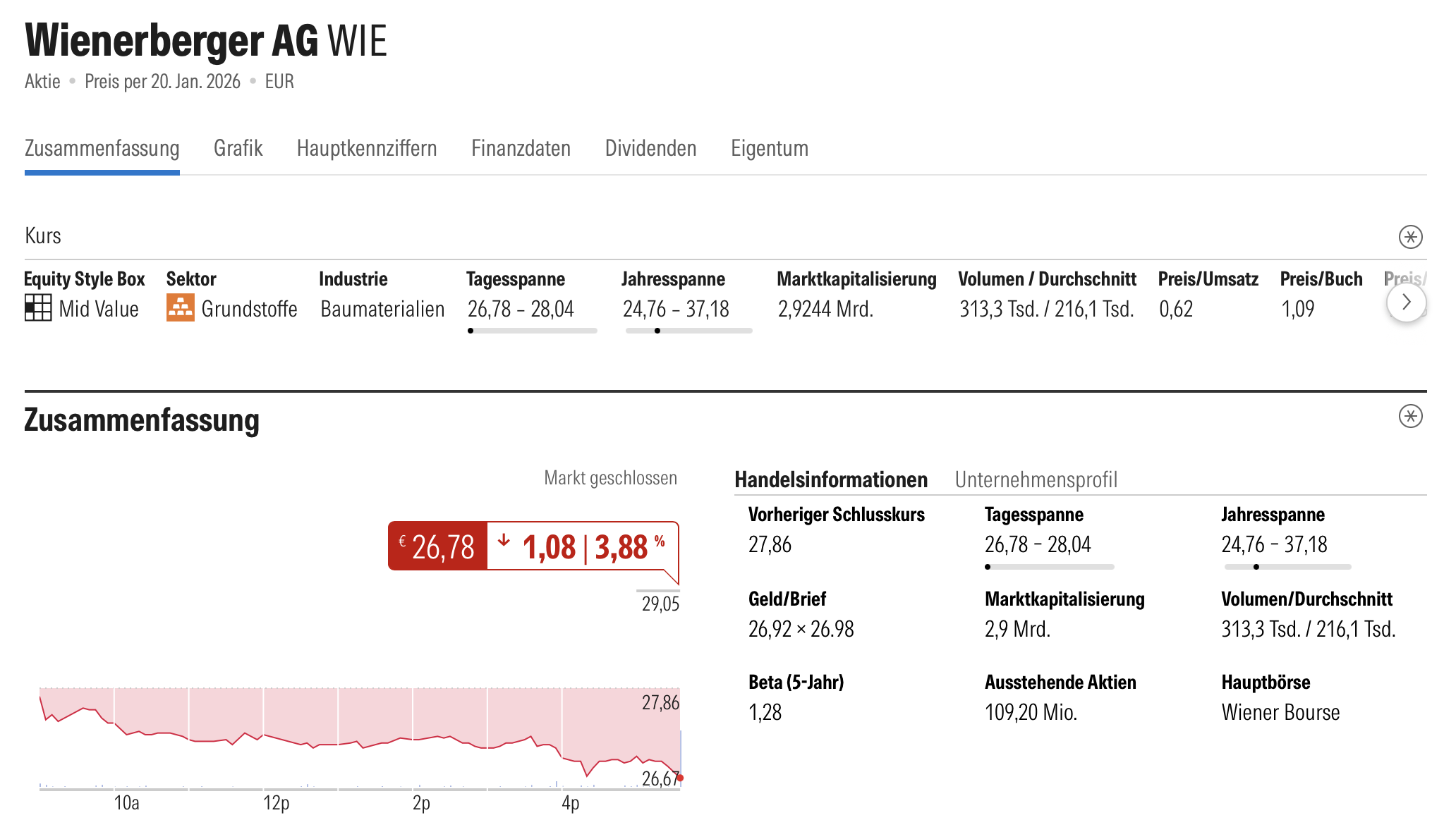
Task: Go to the Eigentum tab
Action: 769,149
